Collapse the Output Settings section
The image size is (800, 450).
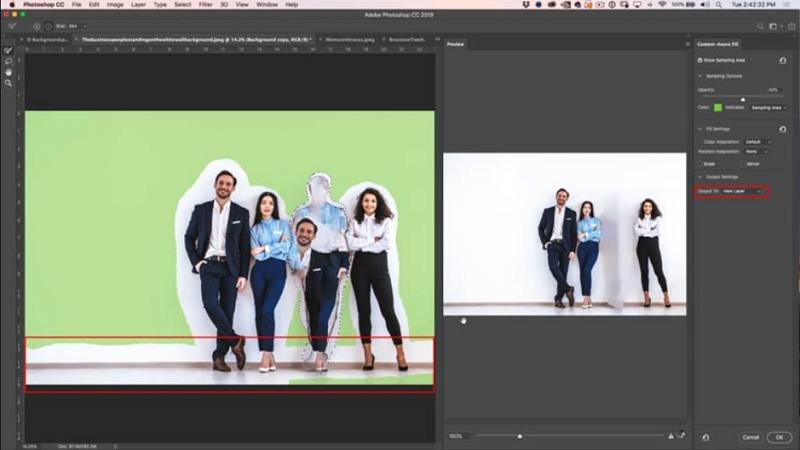(700, 177)
